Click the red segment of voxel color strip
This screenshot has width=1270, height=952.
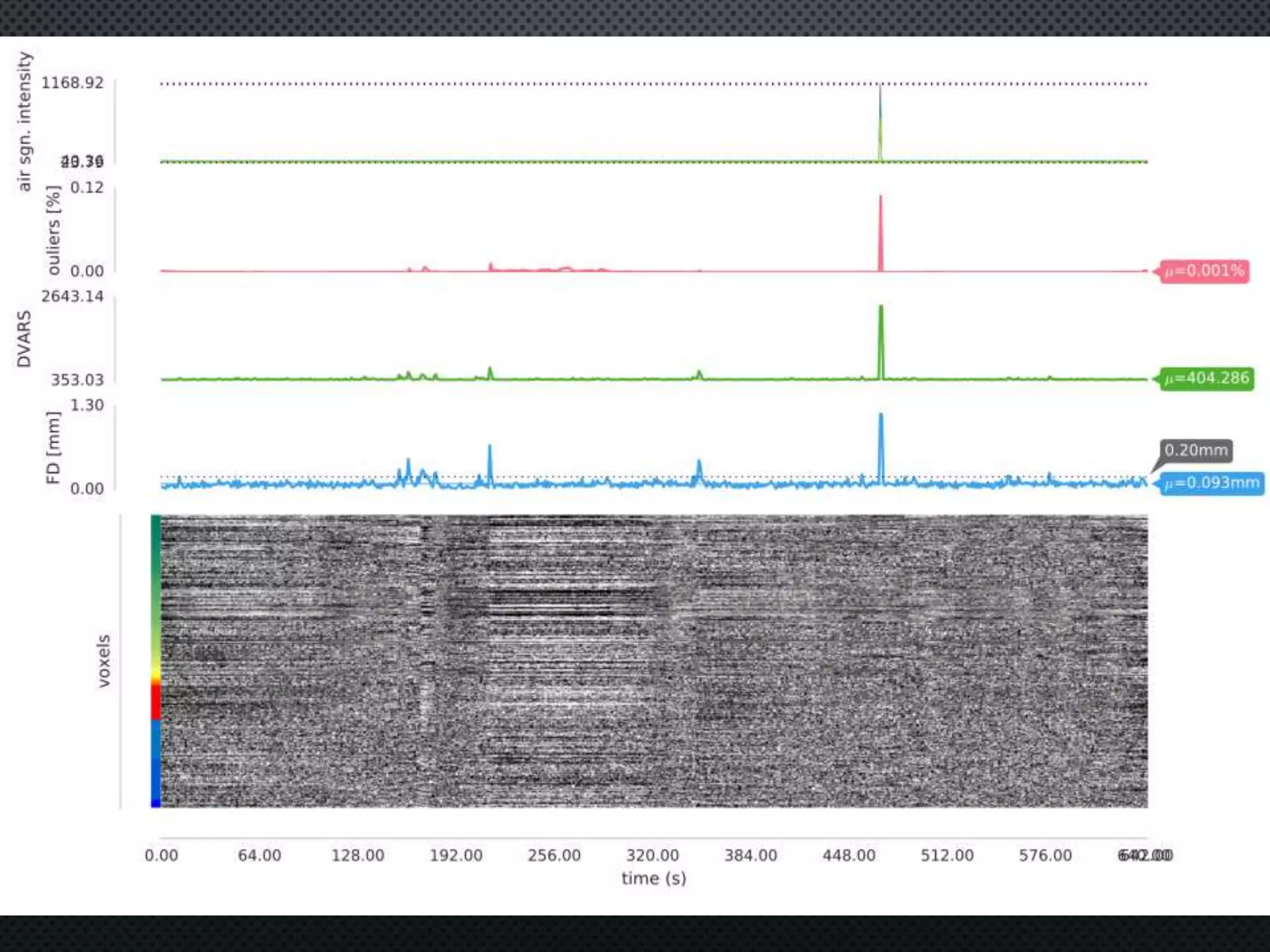(156, 702)
